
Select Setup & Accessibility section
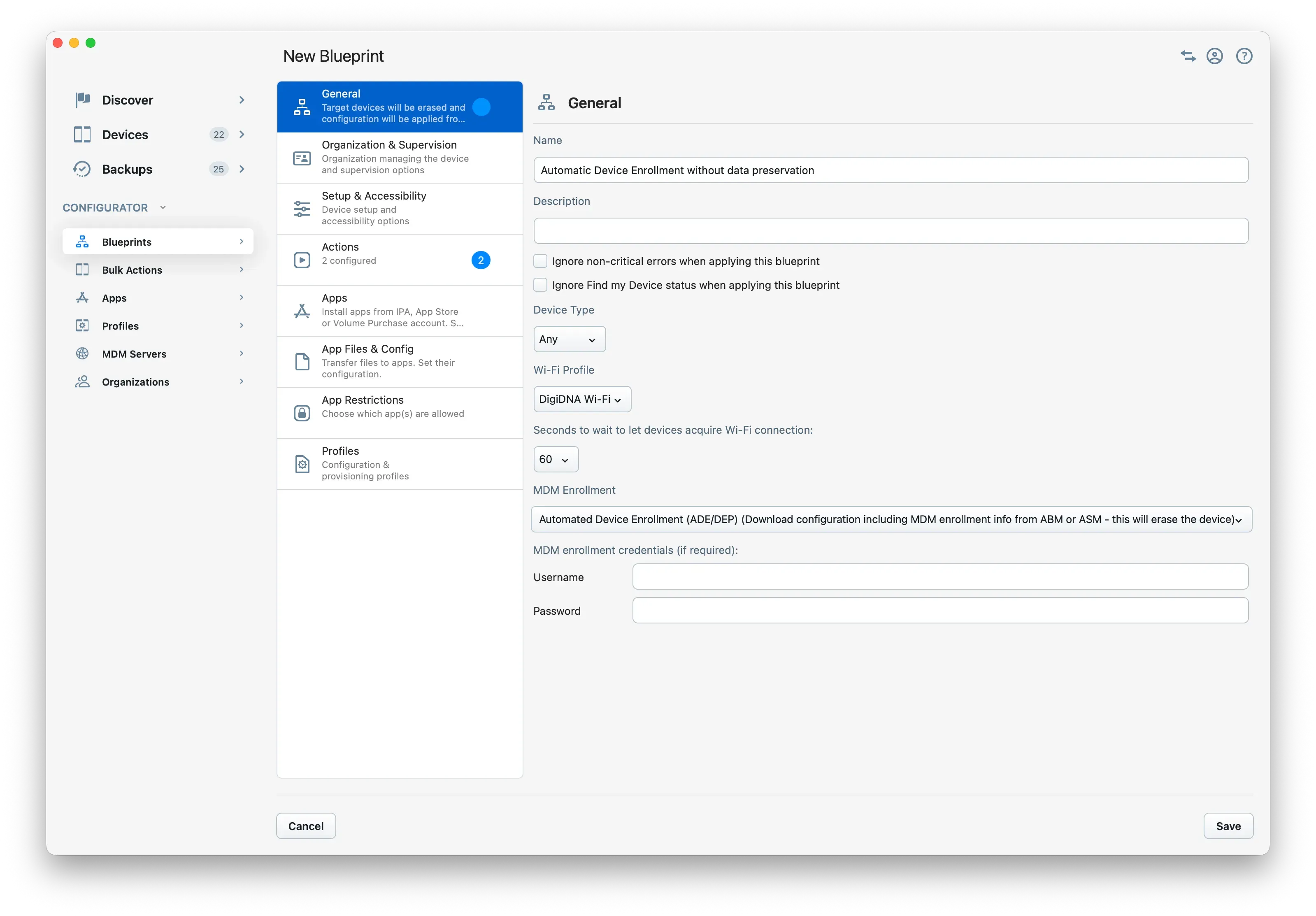400,209
